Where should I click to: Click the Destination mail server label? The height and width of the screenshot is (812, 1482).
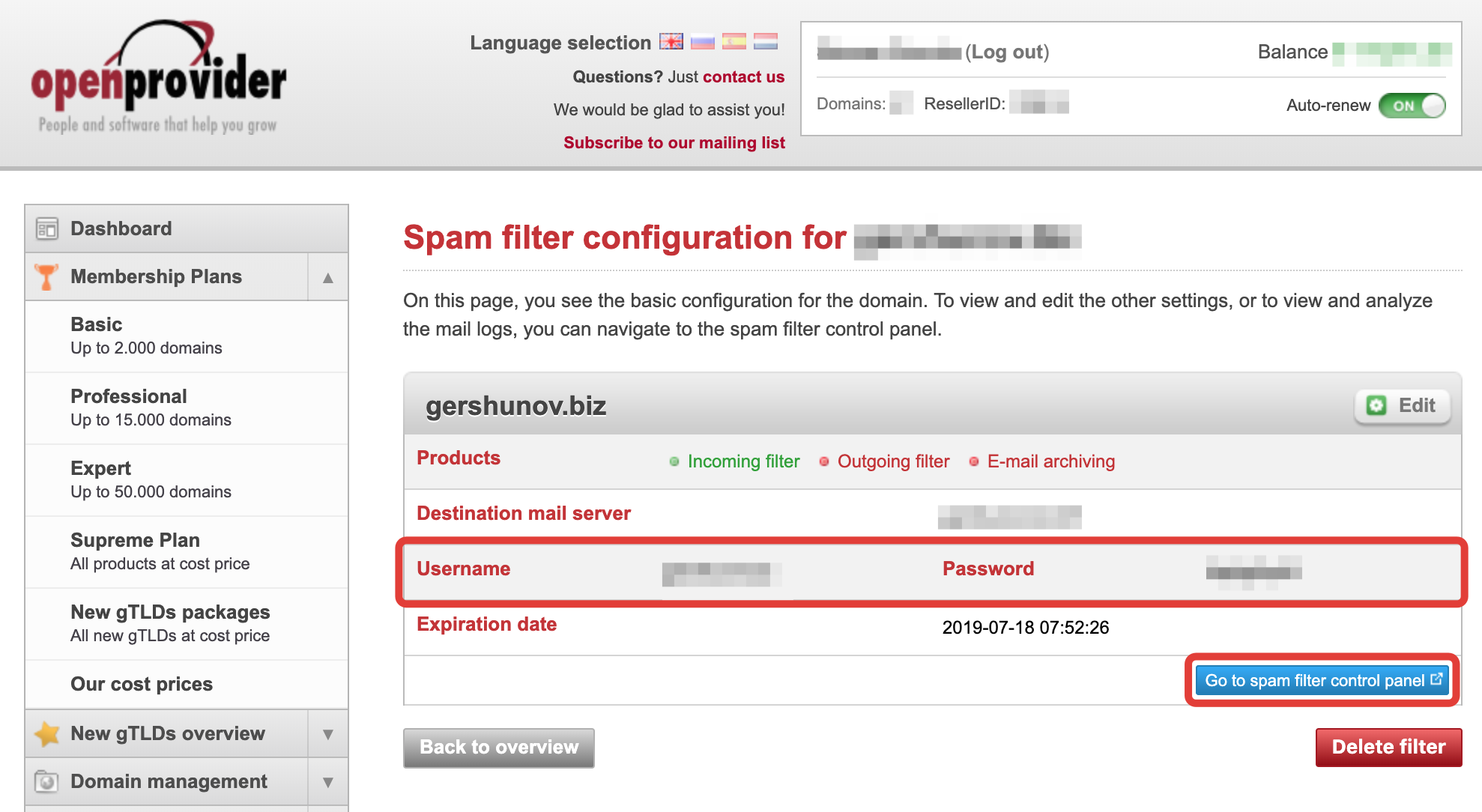click(524, 513)
